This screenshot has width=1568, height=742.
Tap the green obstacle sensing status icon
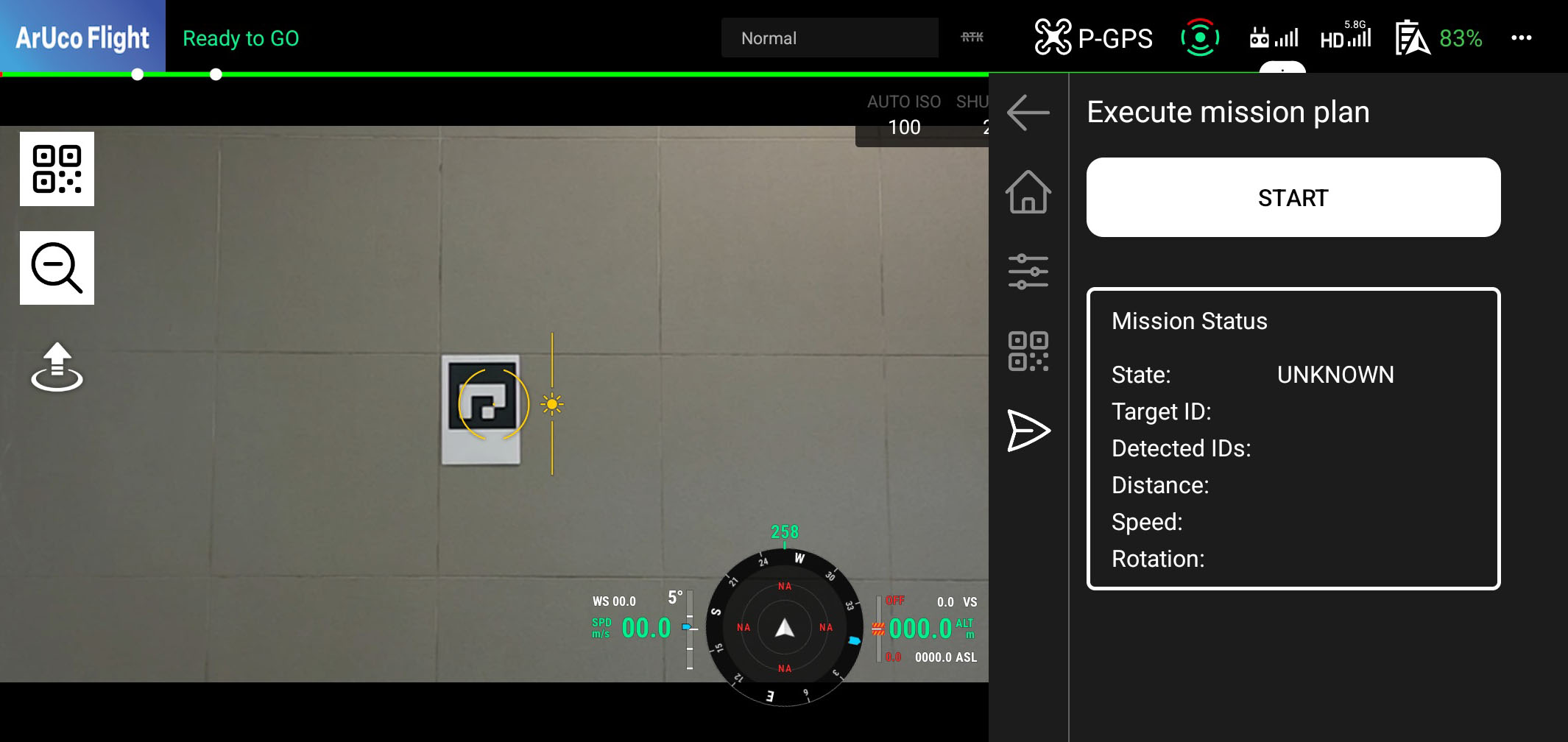(x=1200, y=38)
